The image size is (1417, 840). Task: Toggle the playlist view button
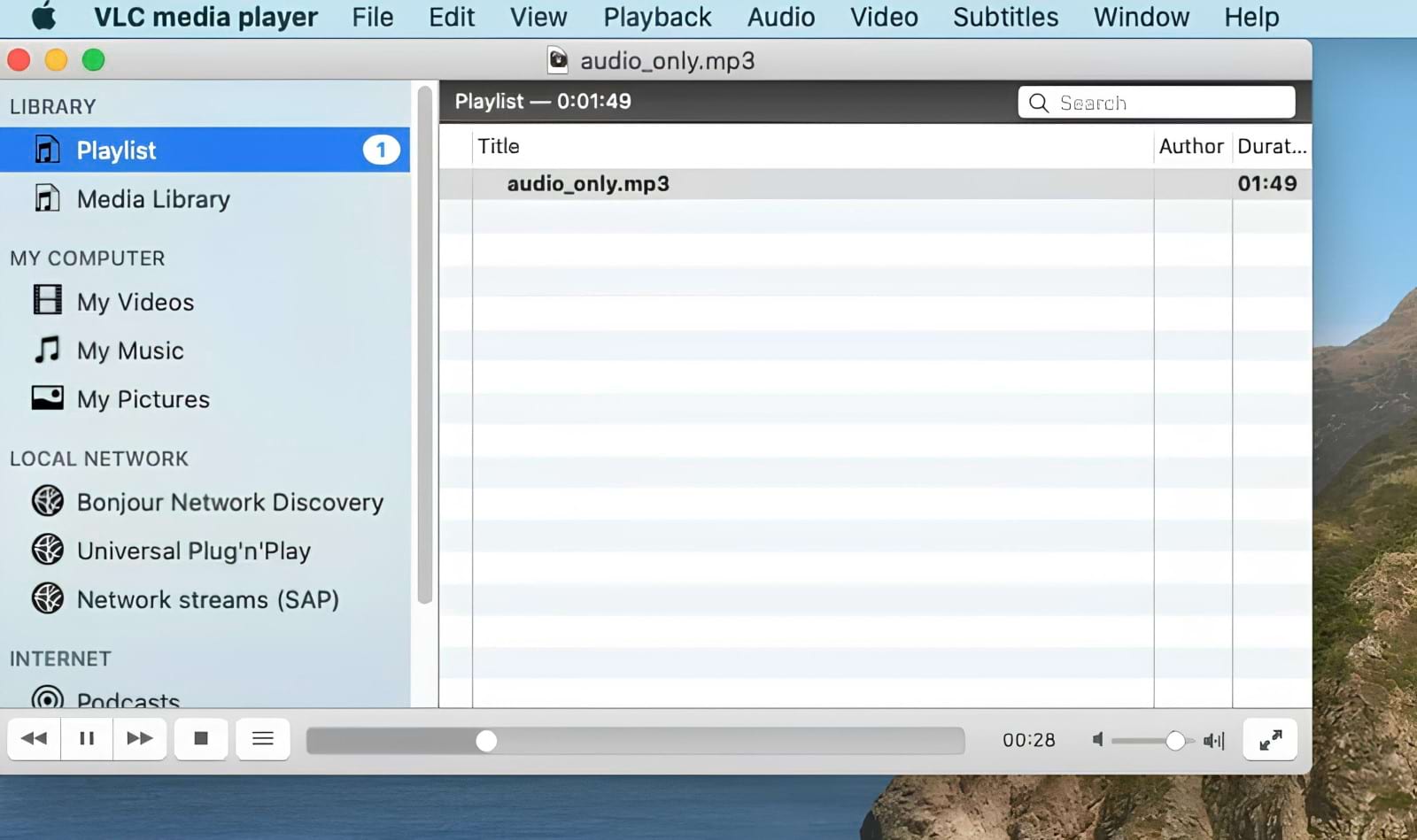[262, 738]
